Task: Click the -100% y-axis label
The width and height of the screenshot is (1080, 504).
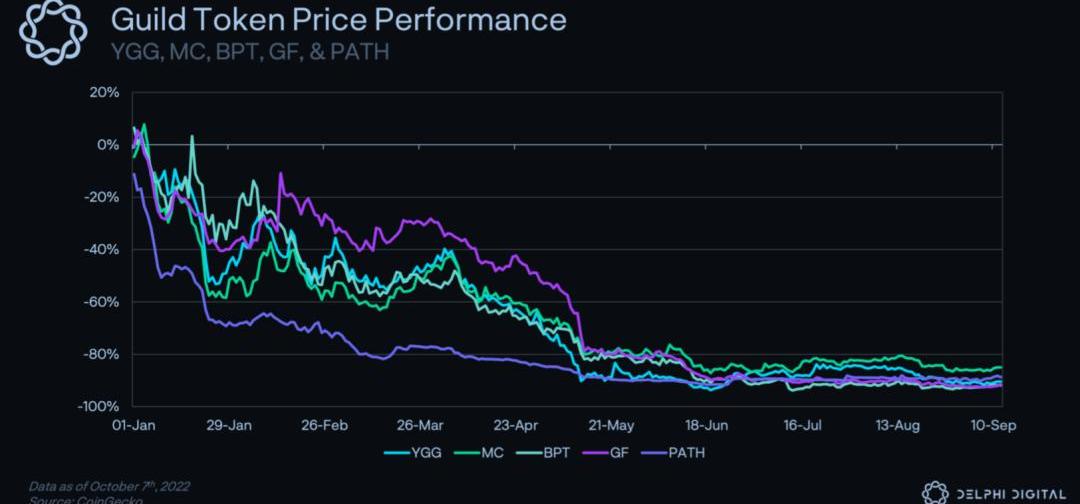Action: 99,406
